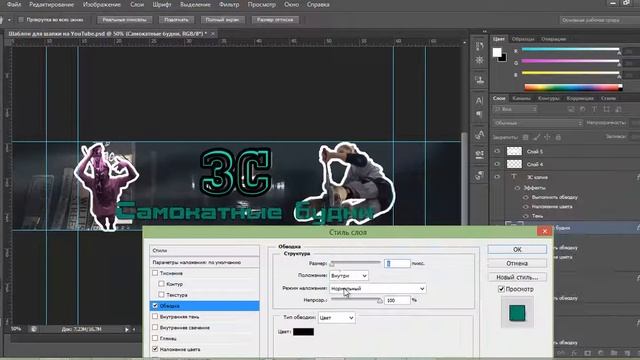Screen dimensions: 640x360
Task: Hide layer Слой 5 with eye icon
Action: 497,151
